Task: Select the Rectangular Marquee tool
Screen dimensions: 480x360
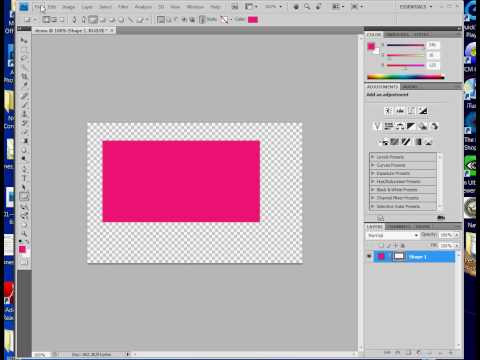Action: click(x=24, y=50)
